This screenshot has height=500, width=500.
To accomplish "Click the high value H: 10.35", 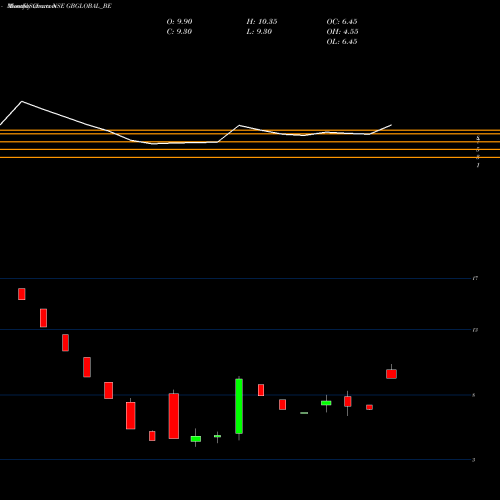I will point(262,22).
